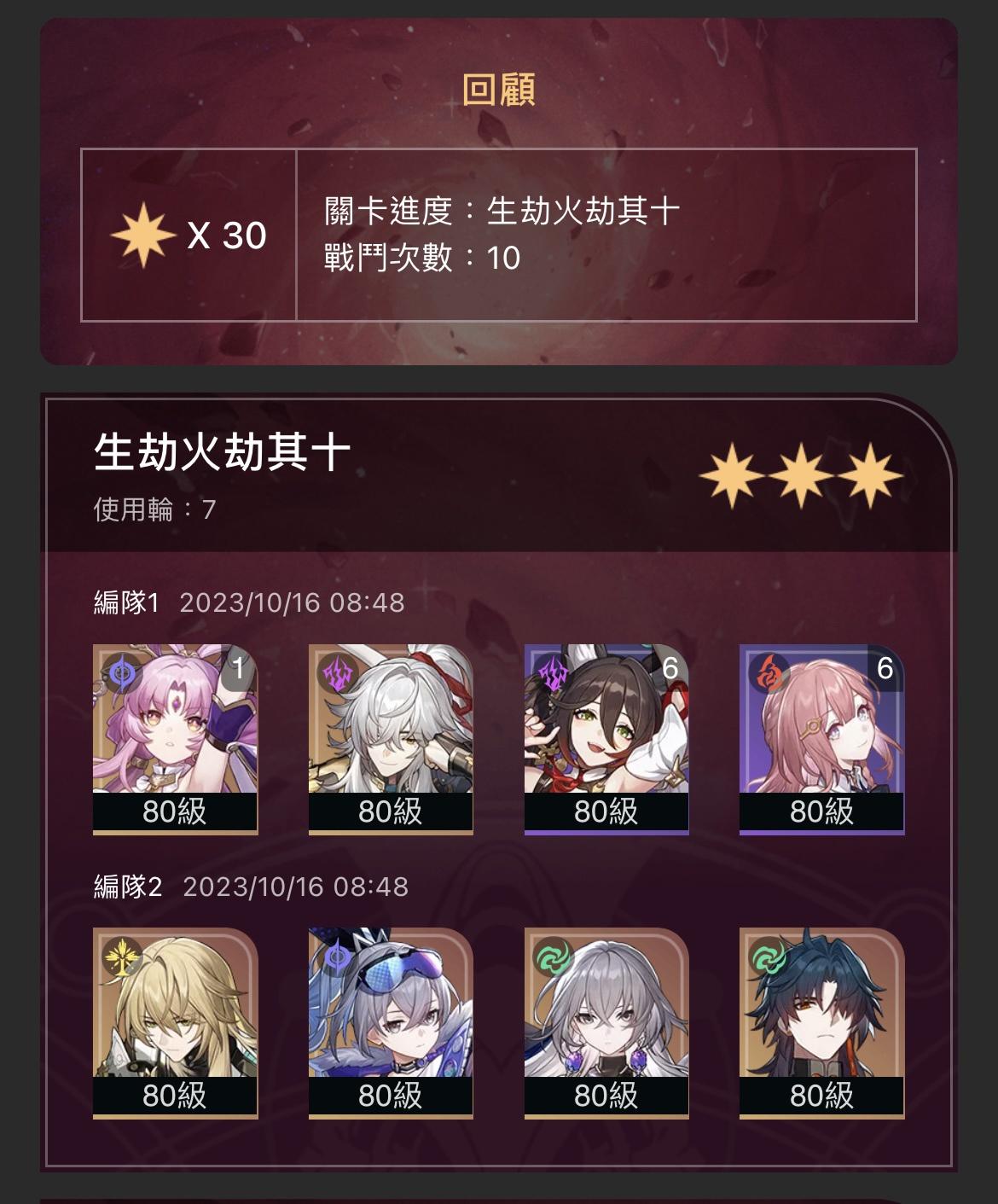The height and width of the screenshot is (1204, 998).
Task: Click the Lightning element icon on Jing Yuan
Action: coord(338,674)
